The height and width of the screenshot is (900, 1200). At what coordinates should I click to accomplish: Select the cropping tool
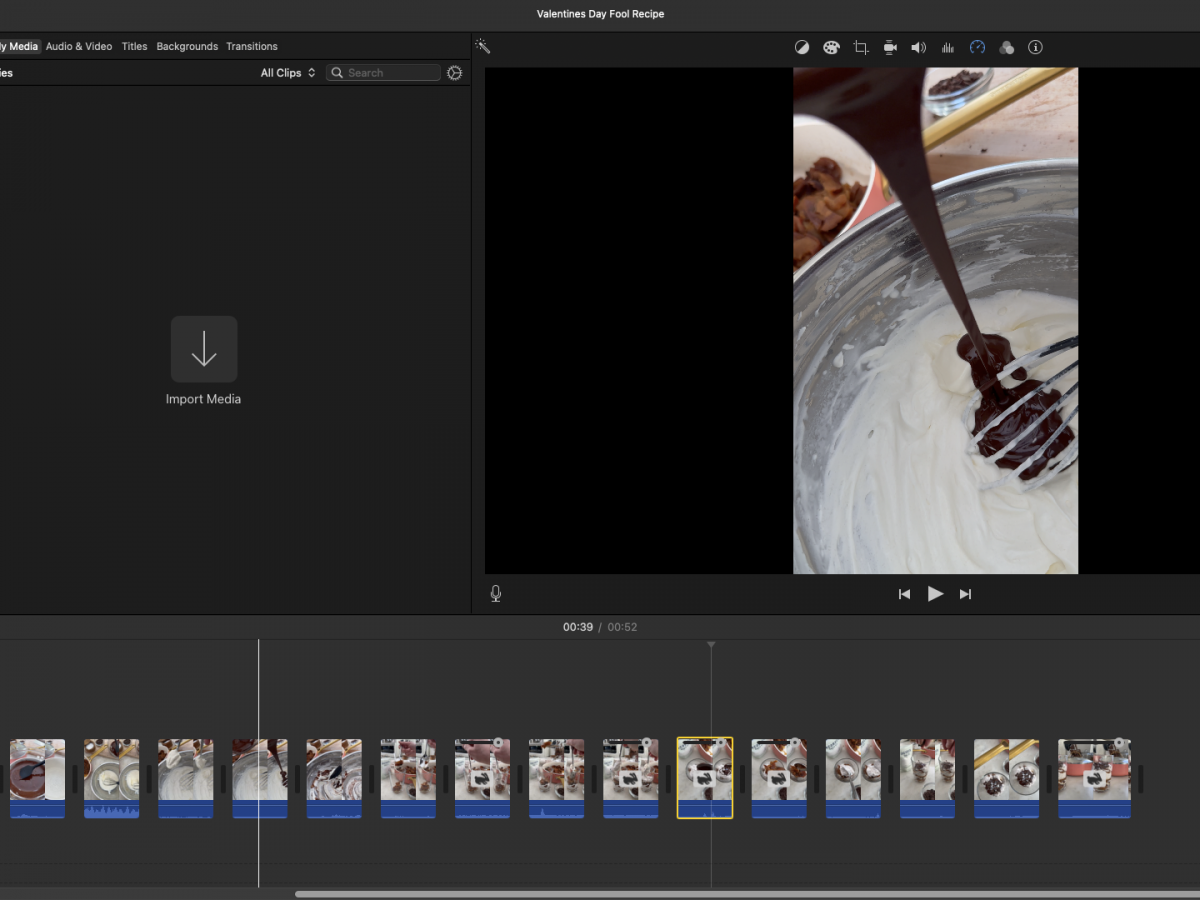click(x=860, y=47)
